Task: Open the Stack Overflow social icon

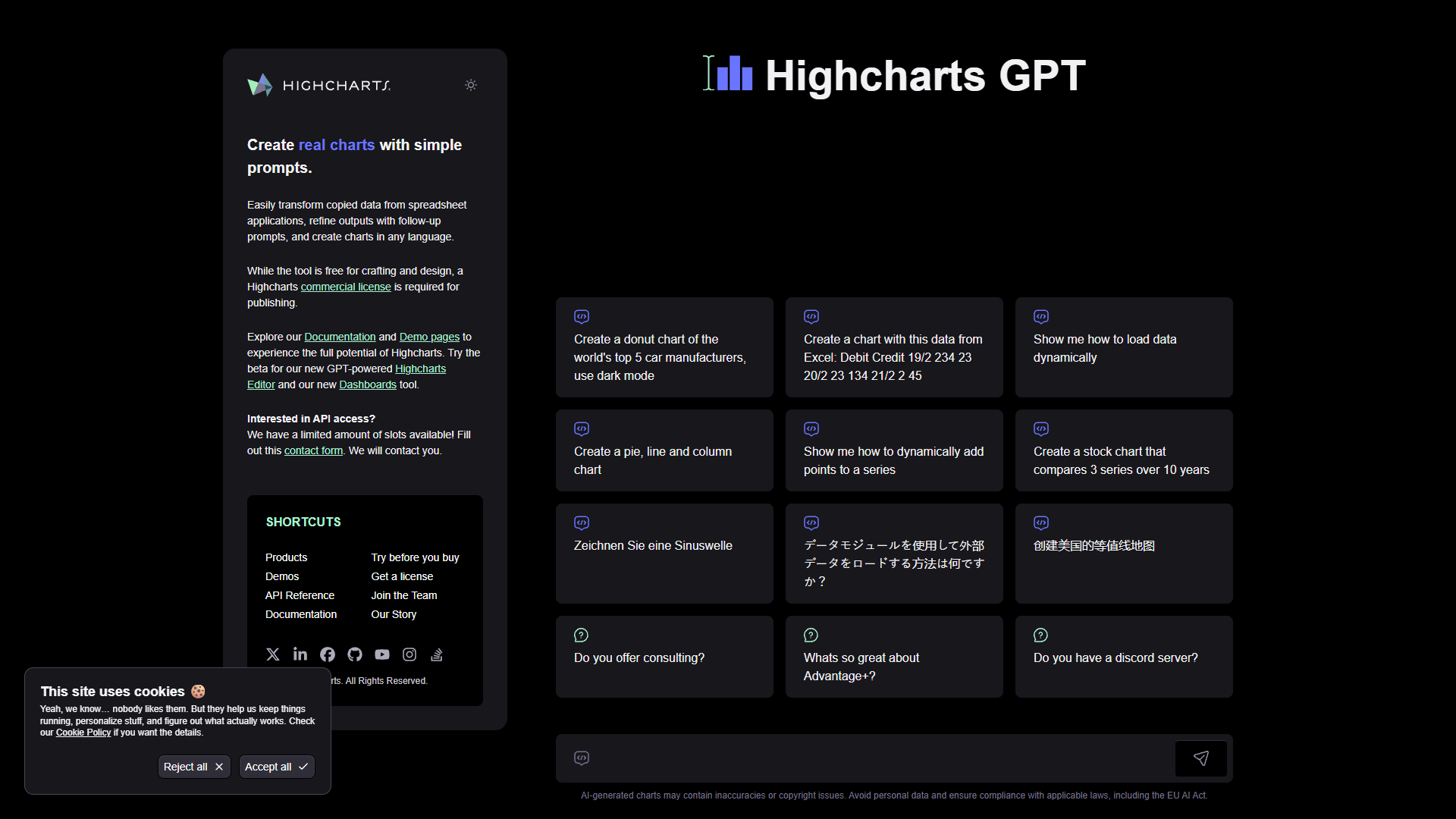Action: click(437, 654)
